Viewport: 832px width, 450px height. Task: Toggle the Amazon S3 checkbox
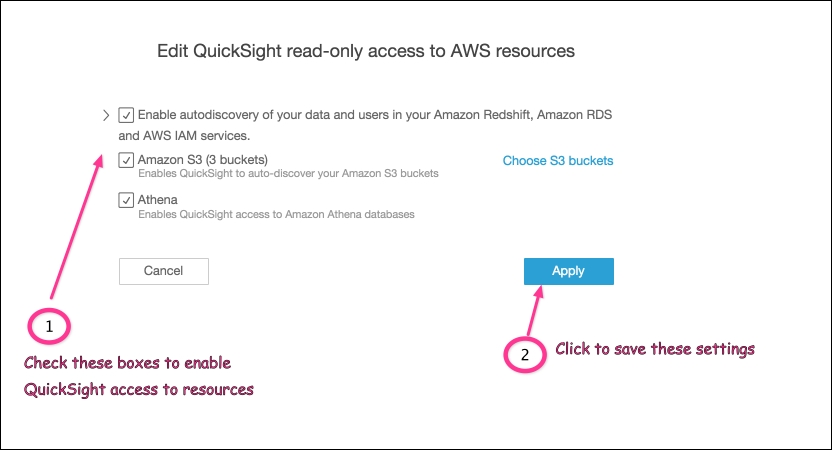(126, 160)
